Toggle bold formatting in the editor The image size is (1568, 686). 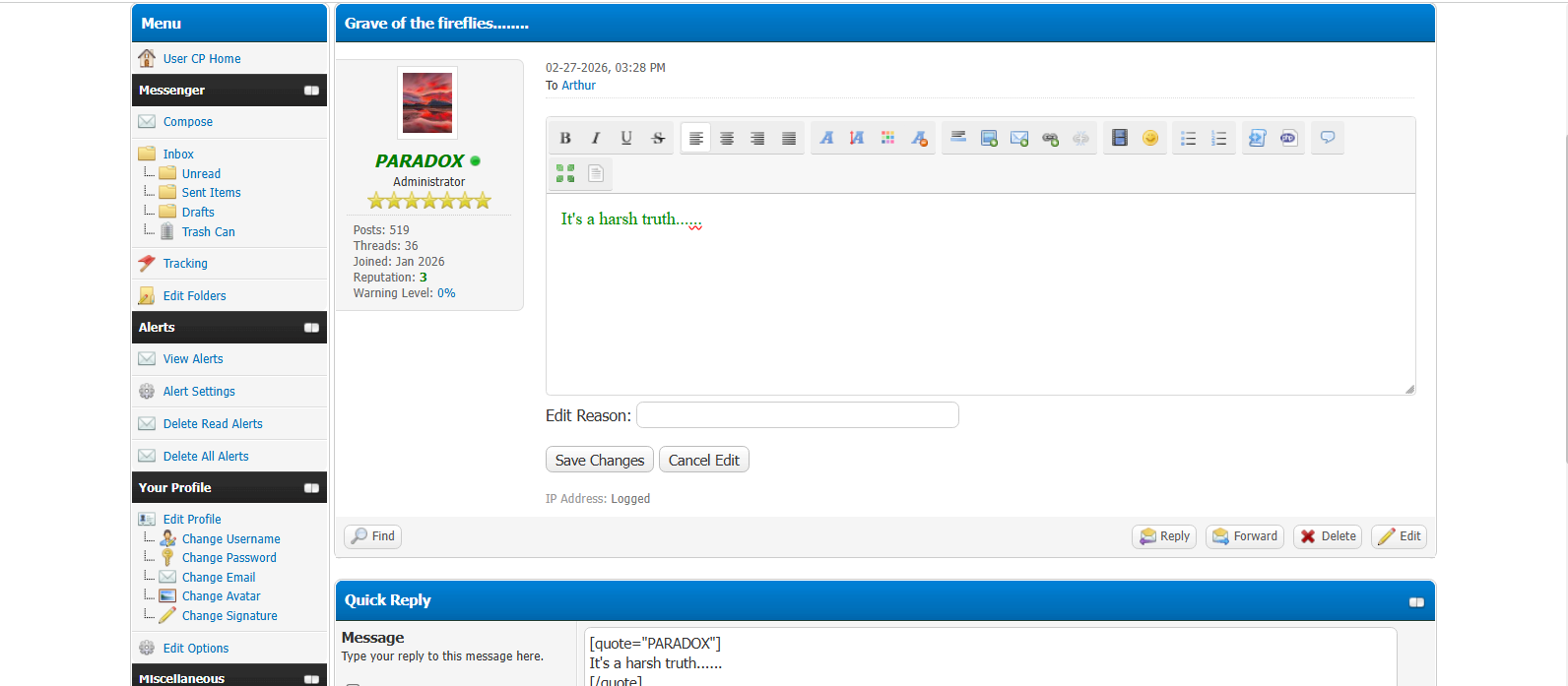pyautogui.click(x=565, y=139)
